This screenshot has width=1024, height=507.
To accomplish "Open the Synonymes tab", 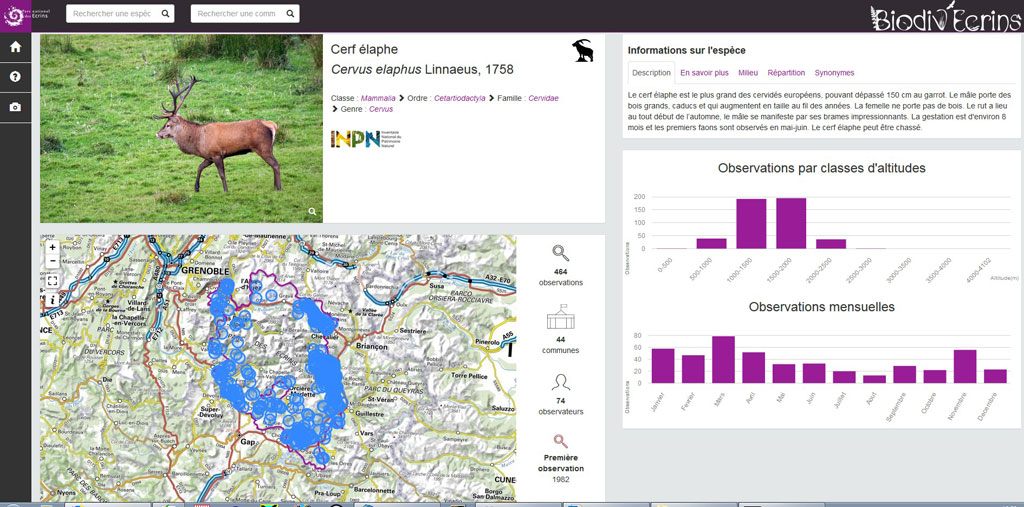I will point(834,73).
